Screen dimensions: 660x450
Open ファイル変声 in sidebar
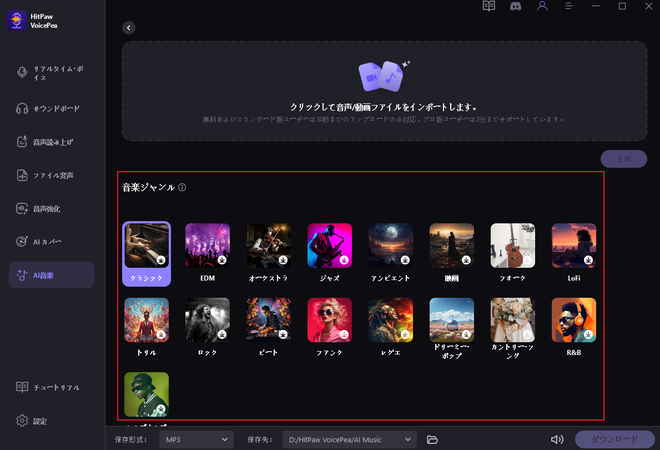click(x=51, y=175)
